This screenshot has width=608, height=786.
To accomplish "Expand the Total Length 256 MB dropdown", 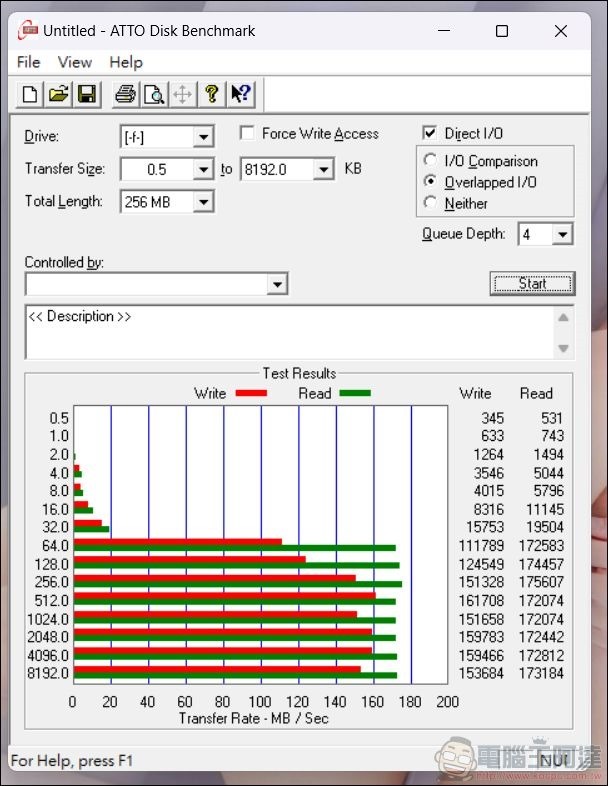I will (x=204, y=202).
